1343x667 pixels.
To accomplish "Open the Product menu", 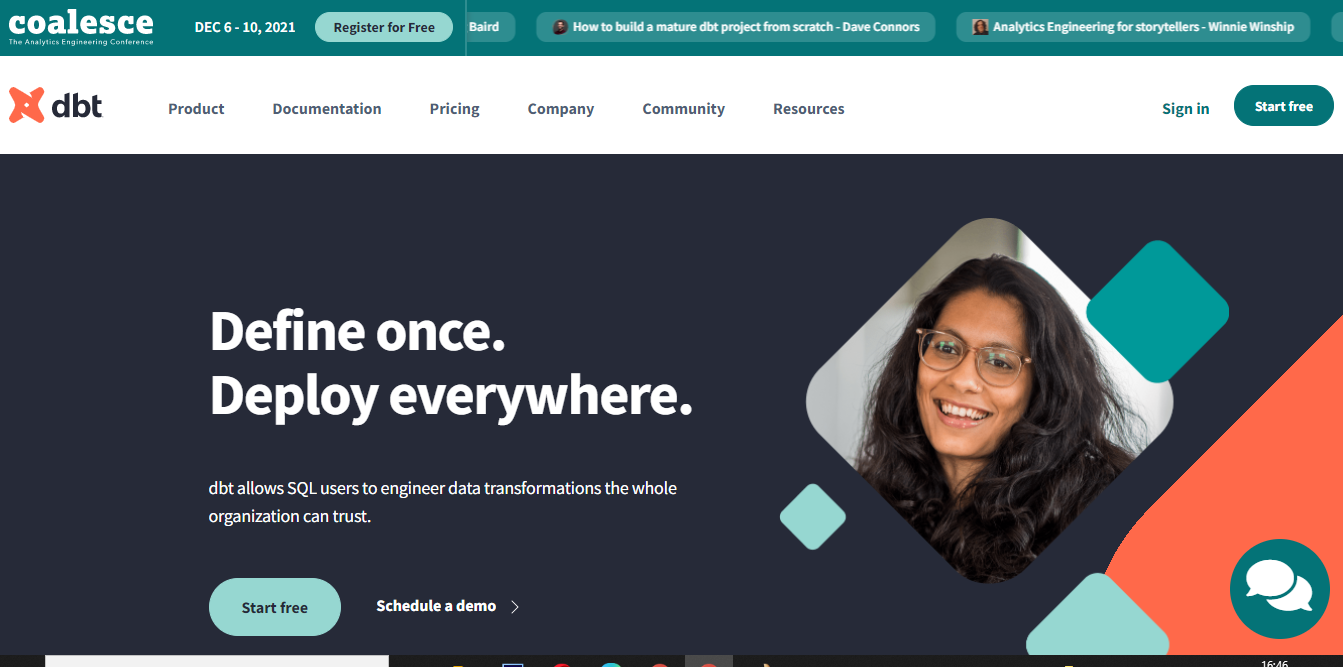I will pyautogui.click(x=196, y=109).
